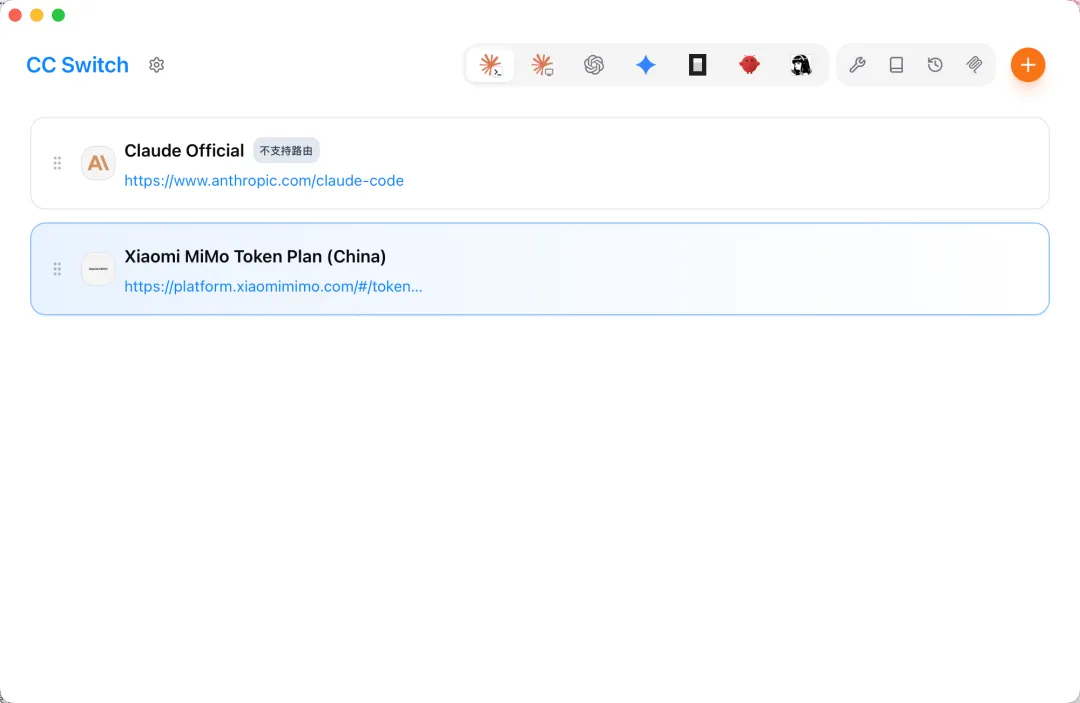Switch to Claude Desktop app icon
Screen dimensions: 1080x703
pyautogui.click(x=542, y=65)
